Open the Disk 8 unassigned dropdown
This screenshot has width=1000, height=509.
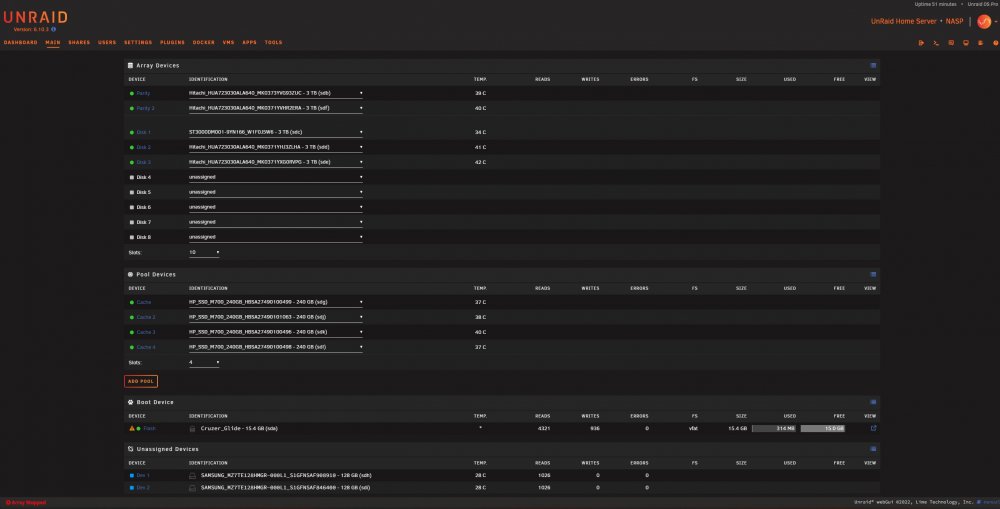click(276, 237)
